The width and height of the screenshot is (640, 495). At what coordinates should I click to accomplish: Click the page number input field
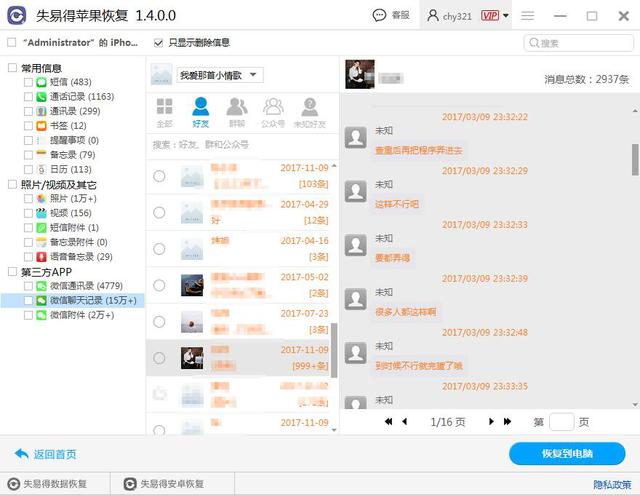pos(562,422)
